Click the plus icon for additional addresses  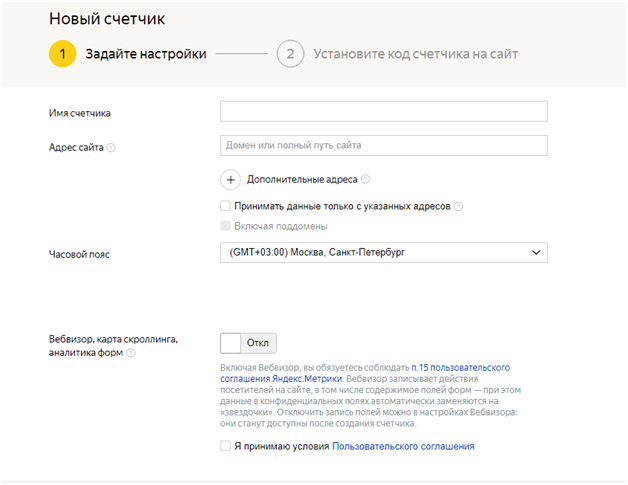pyautogui.click(x=230, y=180)
